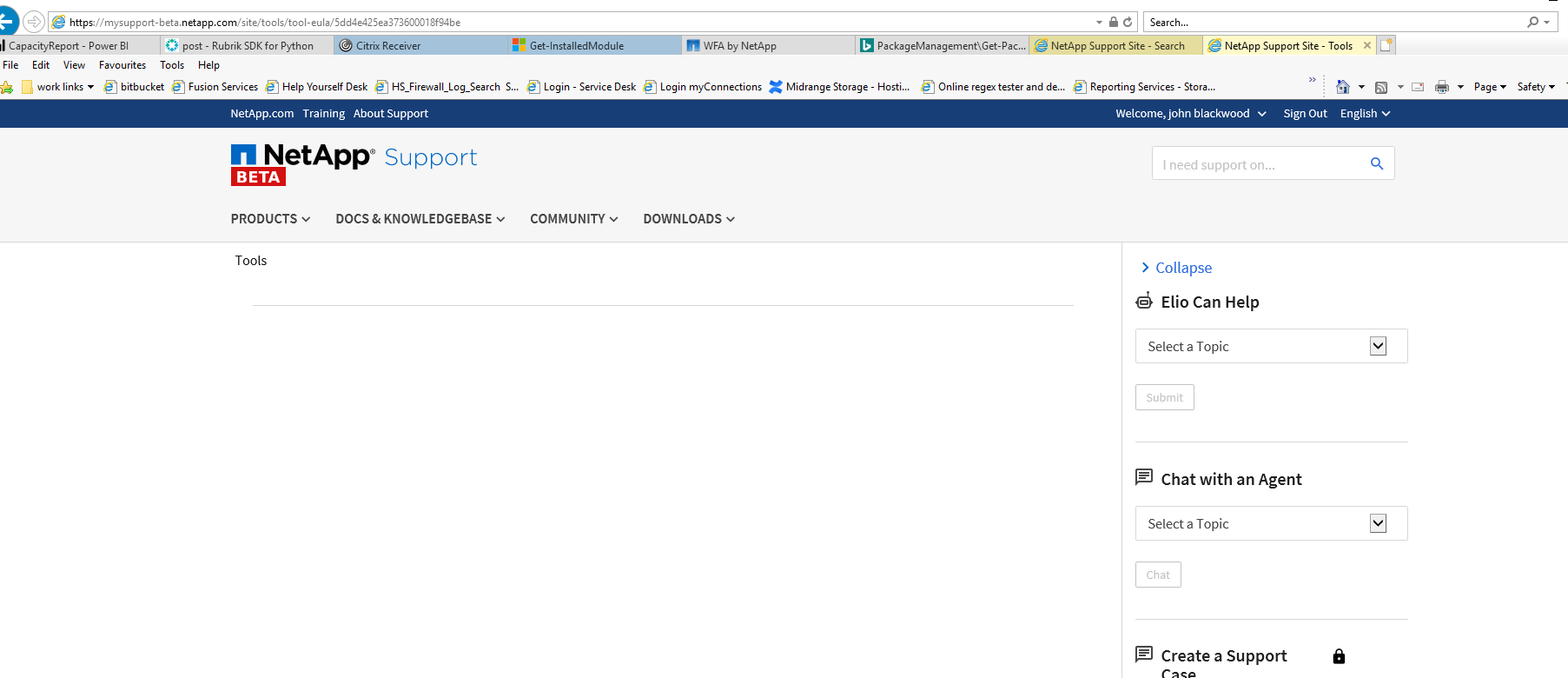This screenshot has height=678, width=1568.
Task: Open the NetApp.com link
Action: click(262, 114)
